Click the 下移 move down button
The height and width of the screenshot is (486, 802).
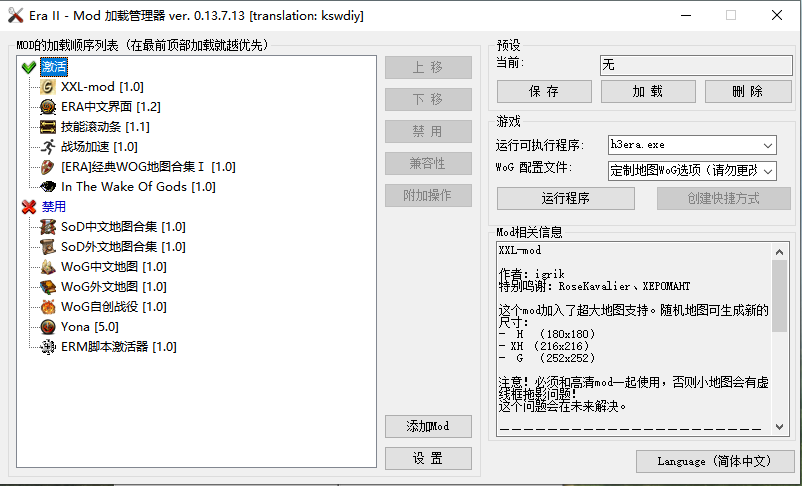[428, 99]
